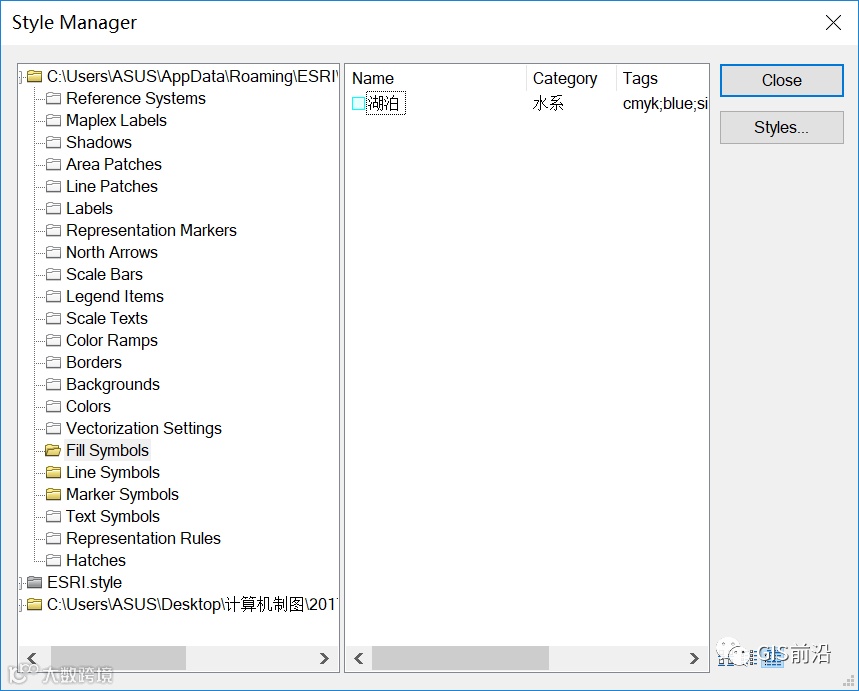Select the Reference Systems category
This screenshot has height=691, width=859.
(x=136, y=99)
